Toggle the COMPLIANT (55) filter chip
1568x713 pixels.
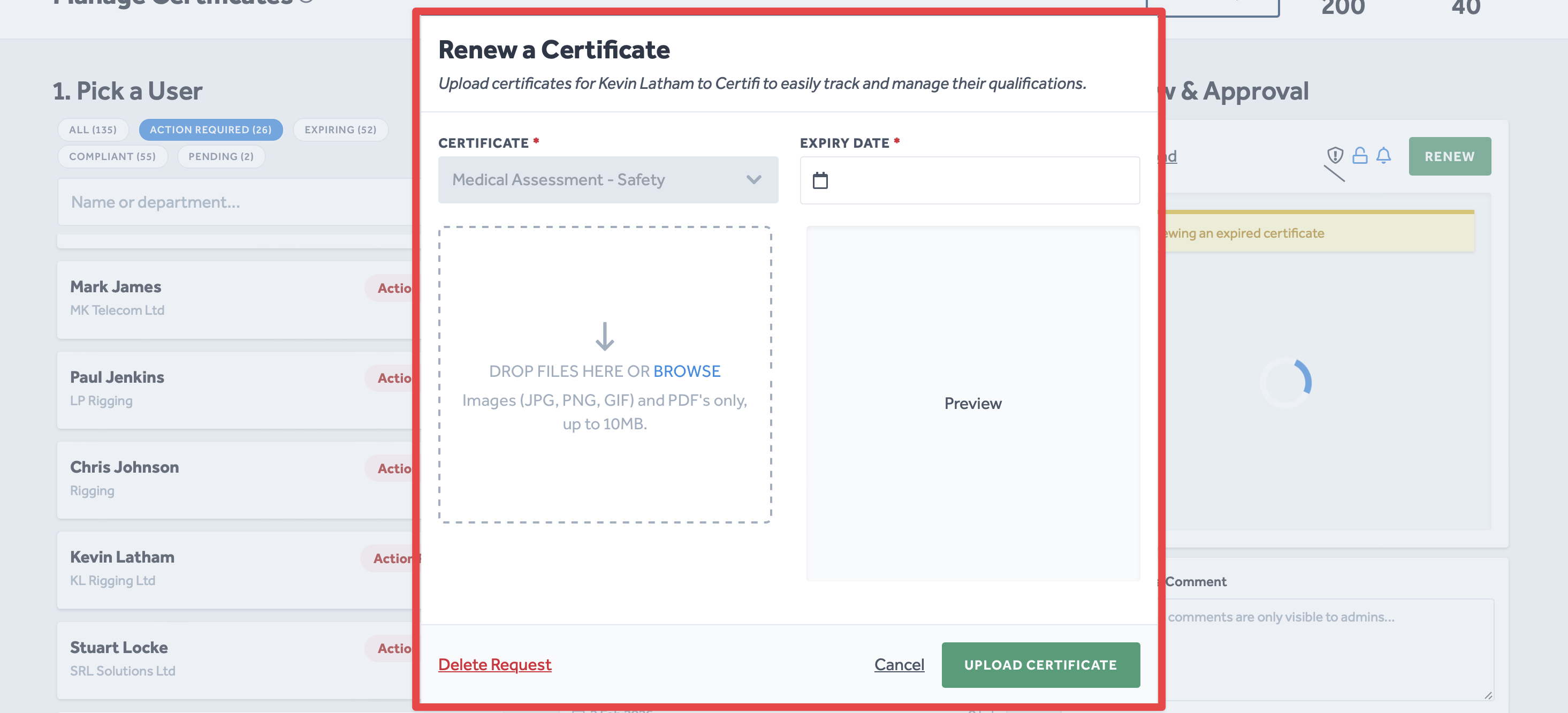pyautogui.click(x=112, y=156)
